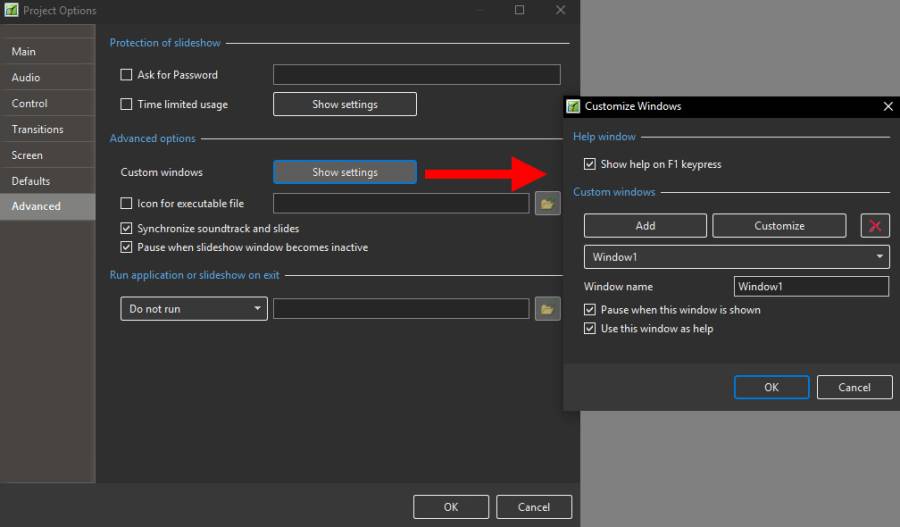This screenshot has width=900, height=527.
Task: Click Show settings for Time limited usage
Action: [344, 105]
